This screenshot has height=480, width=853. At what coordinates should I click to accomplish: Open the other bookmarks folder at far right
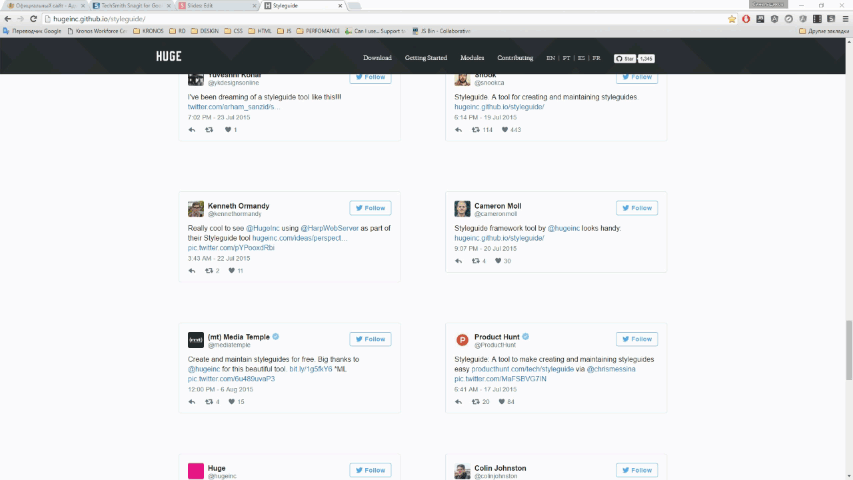pos(823,31)
